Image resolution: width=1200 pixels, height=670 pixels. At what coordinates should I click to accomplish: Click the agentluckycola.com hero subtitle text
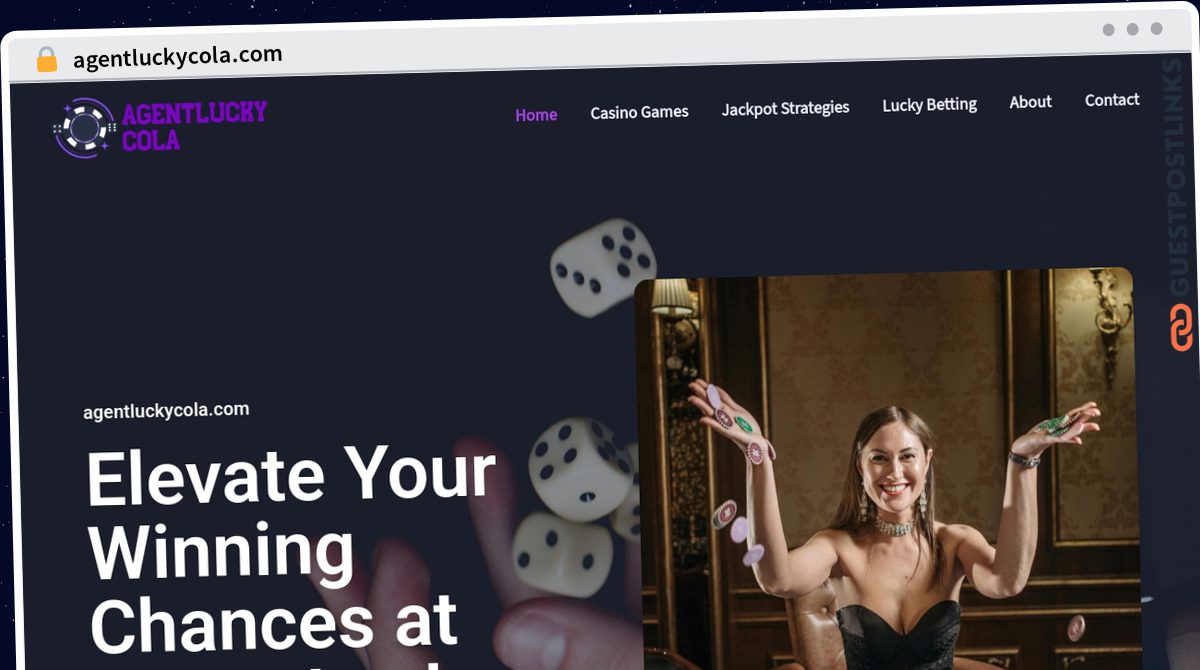[x=166, y=410]
